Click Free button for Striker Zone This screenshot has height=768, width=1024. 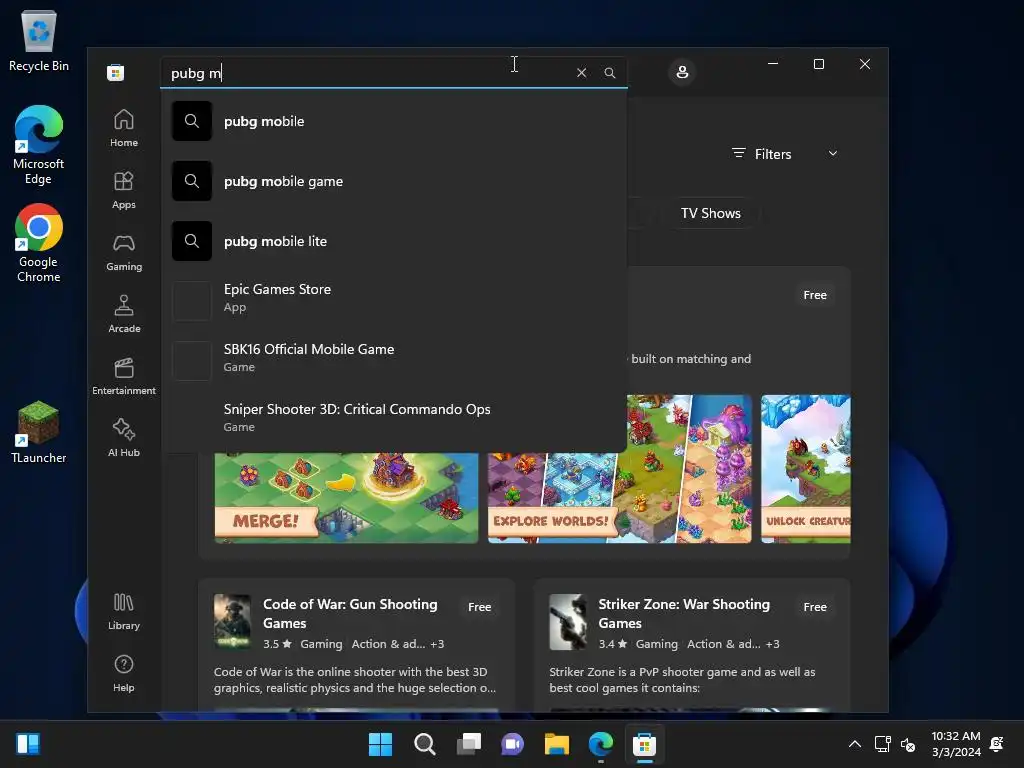tap(814, 607)
